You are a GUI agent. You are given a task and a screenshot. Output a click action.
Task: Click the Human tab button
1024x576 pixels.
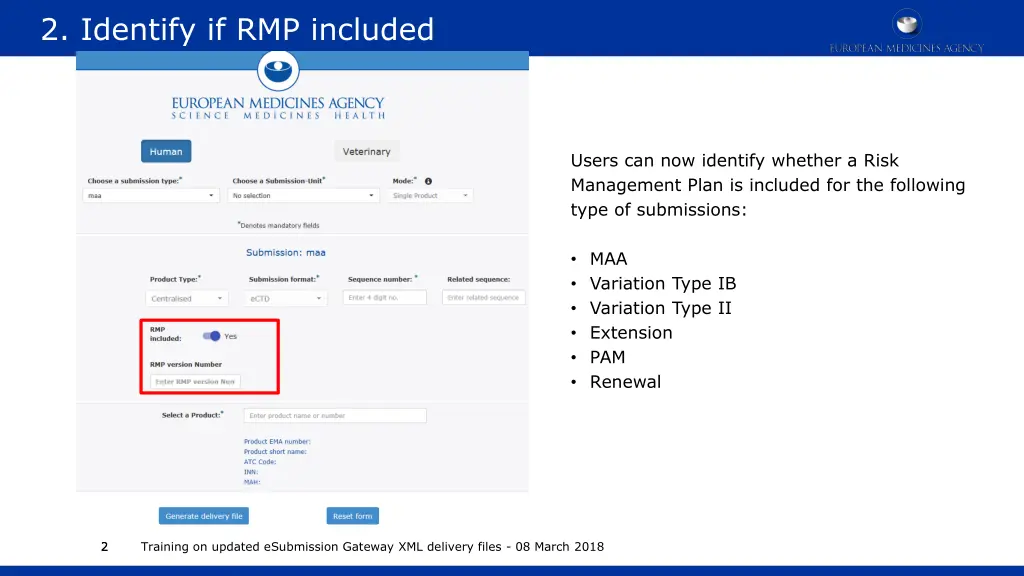166,152
